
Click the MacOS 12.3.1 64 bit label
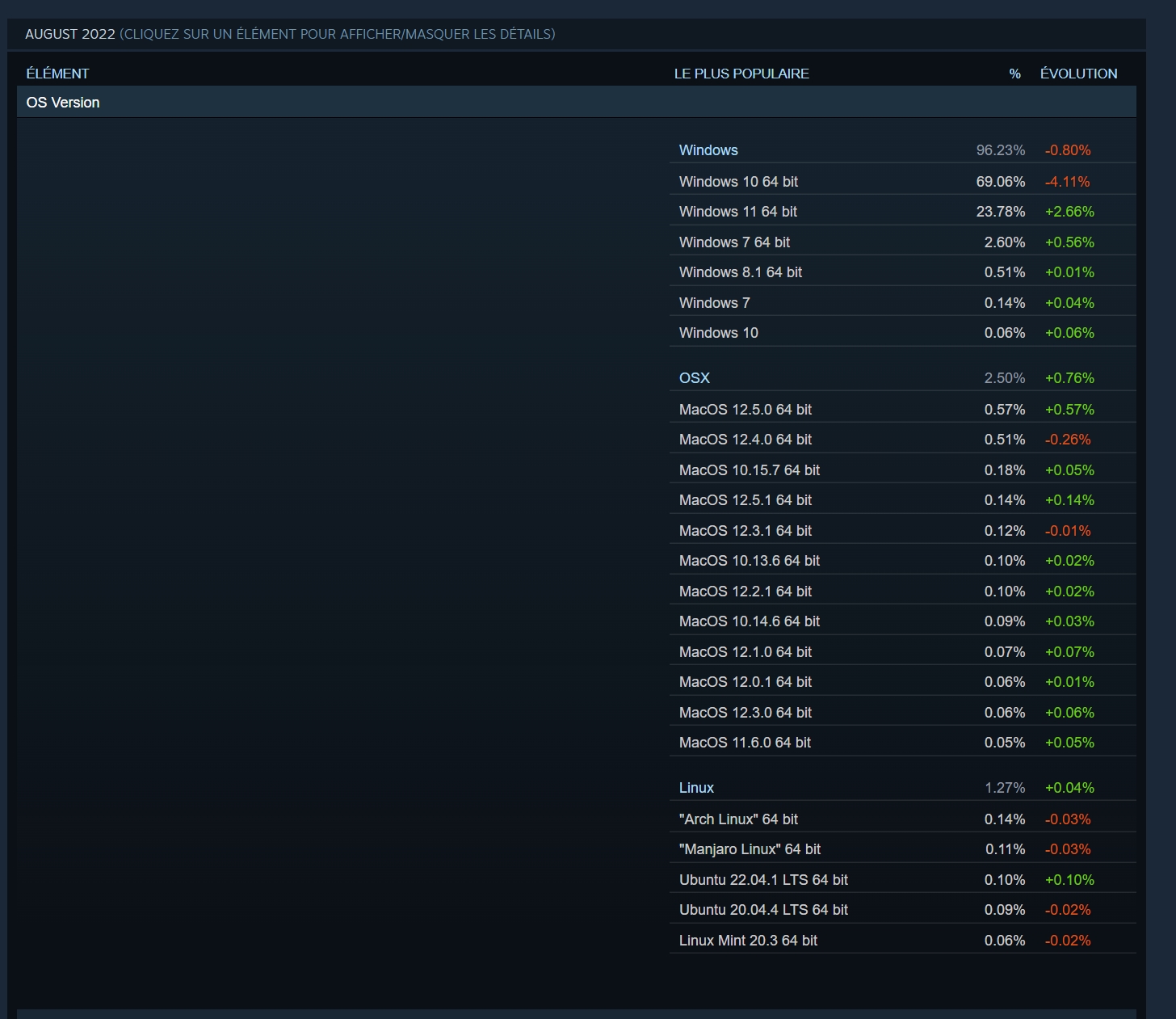[x=745, y=531]
